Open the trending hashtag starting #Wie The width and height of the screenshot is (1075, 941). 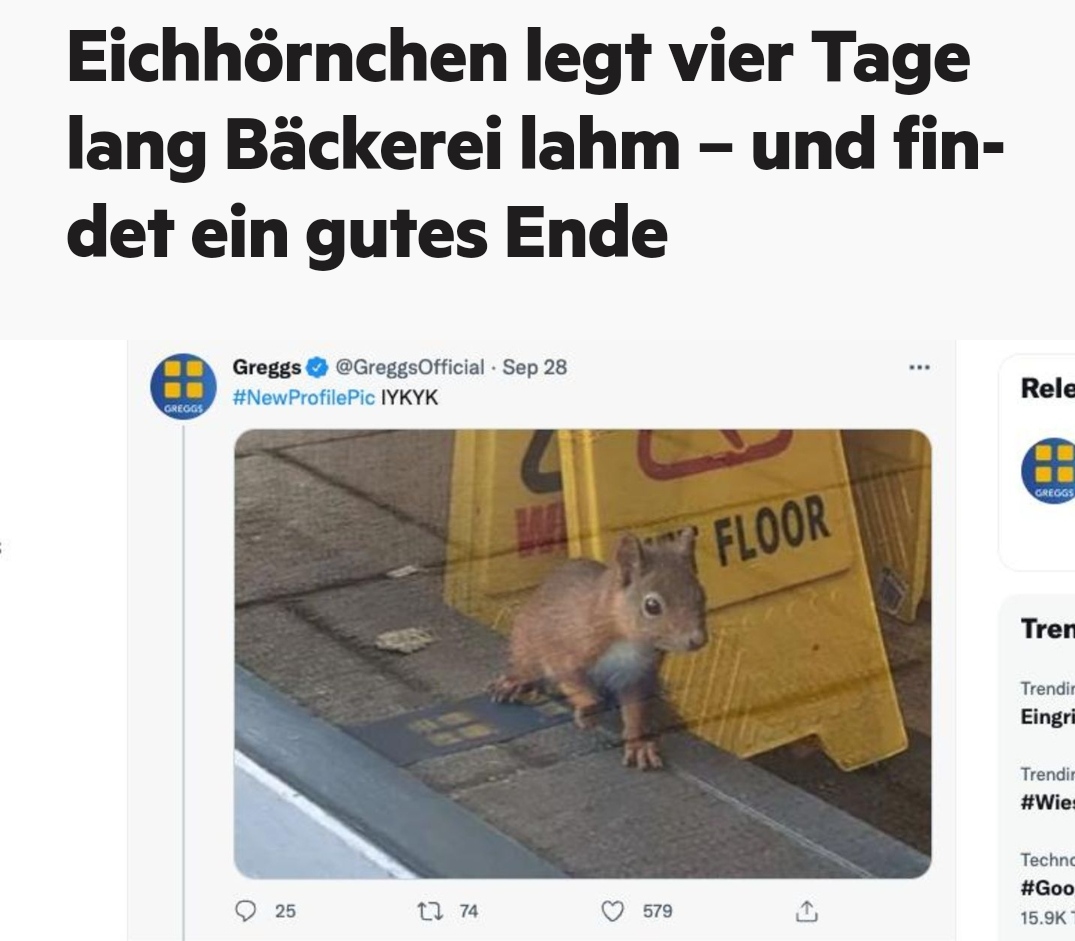click(1048, 802)
